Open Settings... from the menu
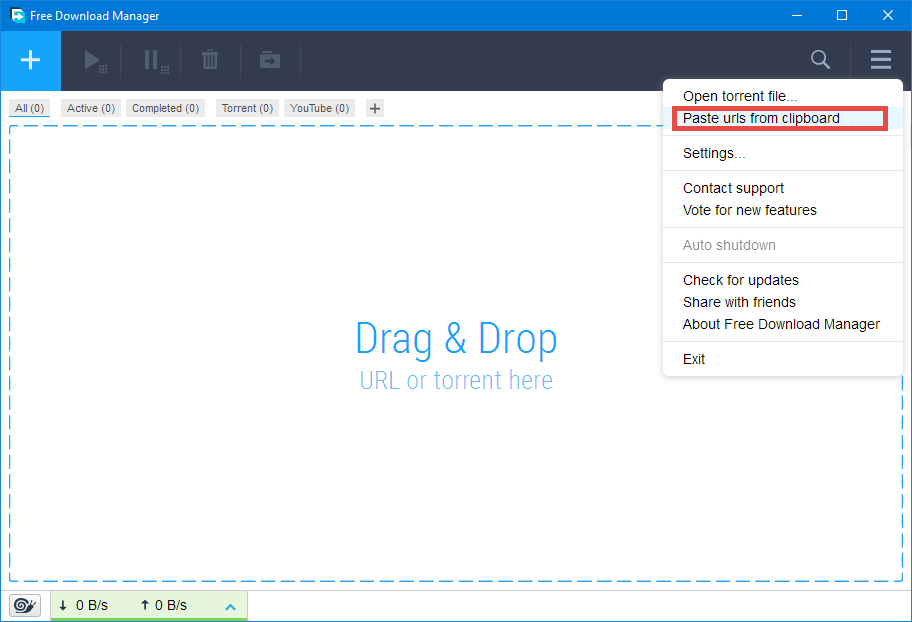912x622 pixels. pyautogui.click(x=783, y=153)
